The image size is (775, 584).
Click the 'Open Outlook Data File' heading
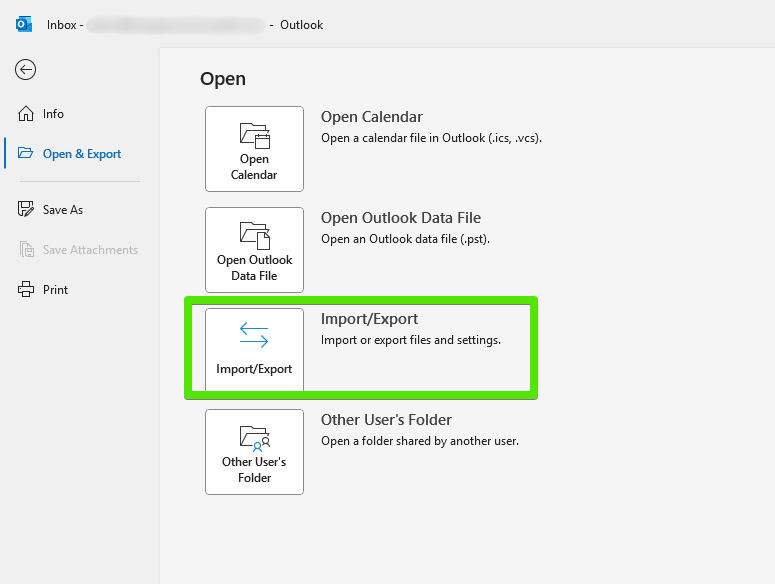click(x=401, y=218)
